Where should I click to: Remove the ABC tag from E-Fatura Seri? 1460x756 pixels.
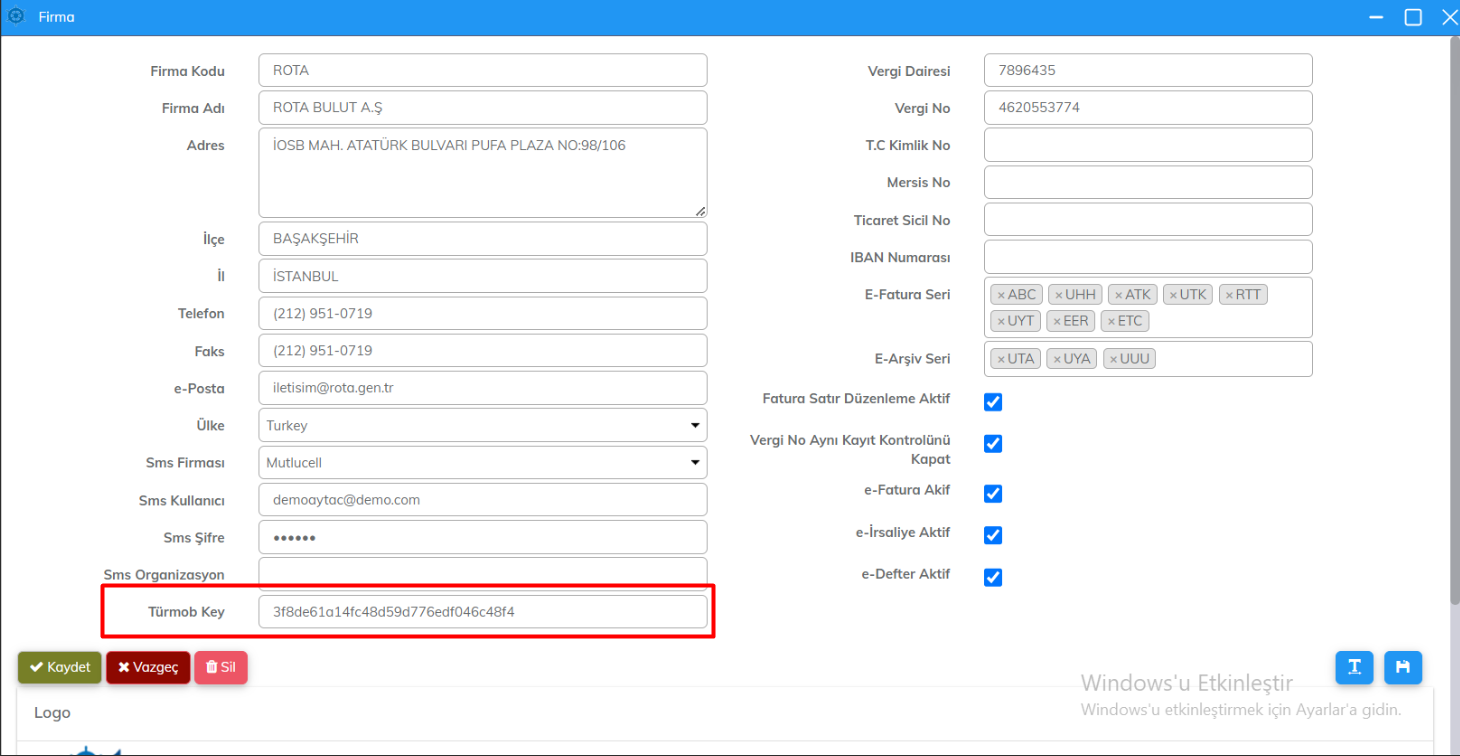click(1001, 295)
